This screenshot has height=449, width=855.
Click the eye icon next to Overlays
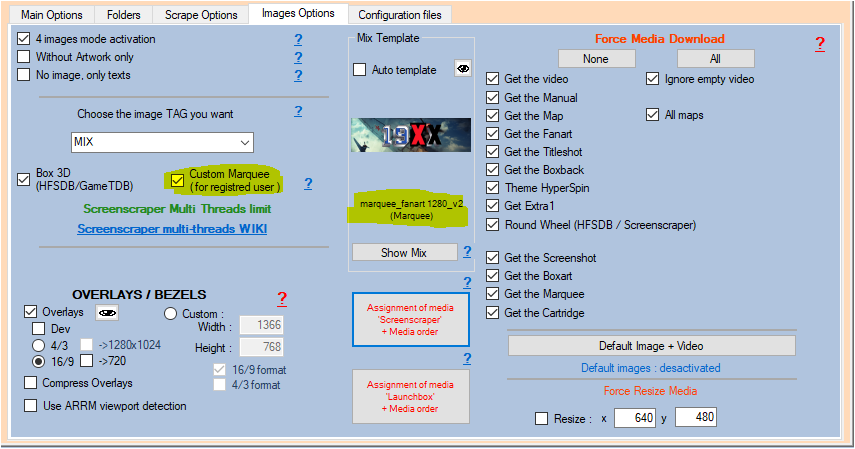point(105,312)
